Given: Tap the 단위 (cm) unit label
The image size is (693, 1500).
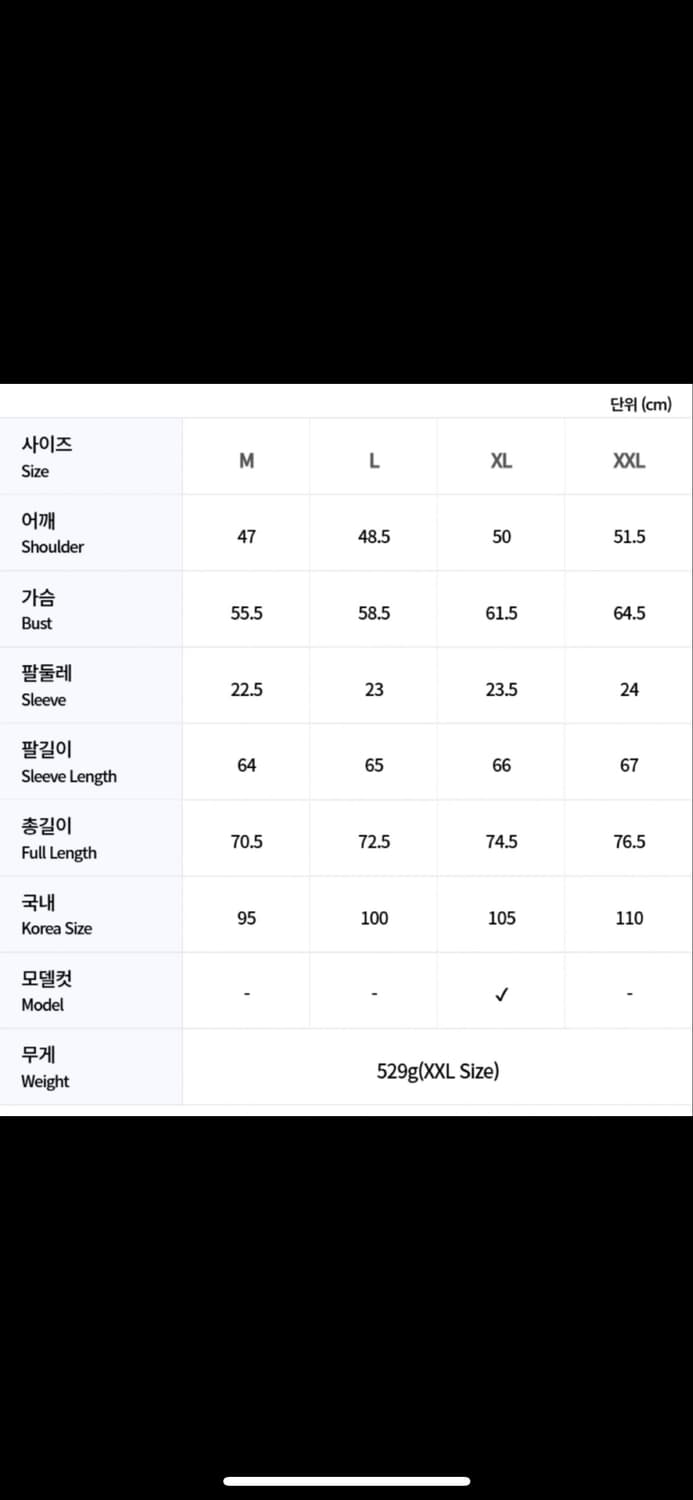Looking at the screenshot, I should 640,404.
